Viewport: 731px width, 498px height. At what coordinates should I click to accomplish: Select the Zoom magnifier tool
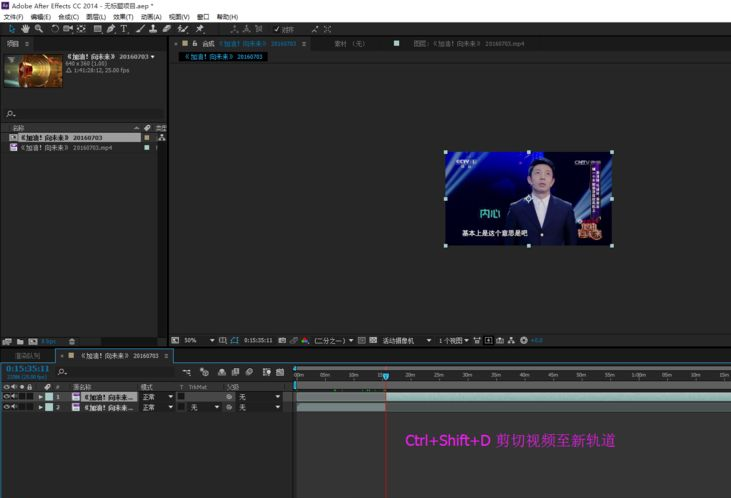38,29
